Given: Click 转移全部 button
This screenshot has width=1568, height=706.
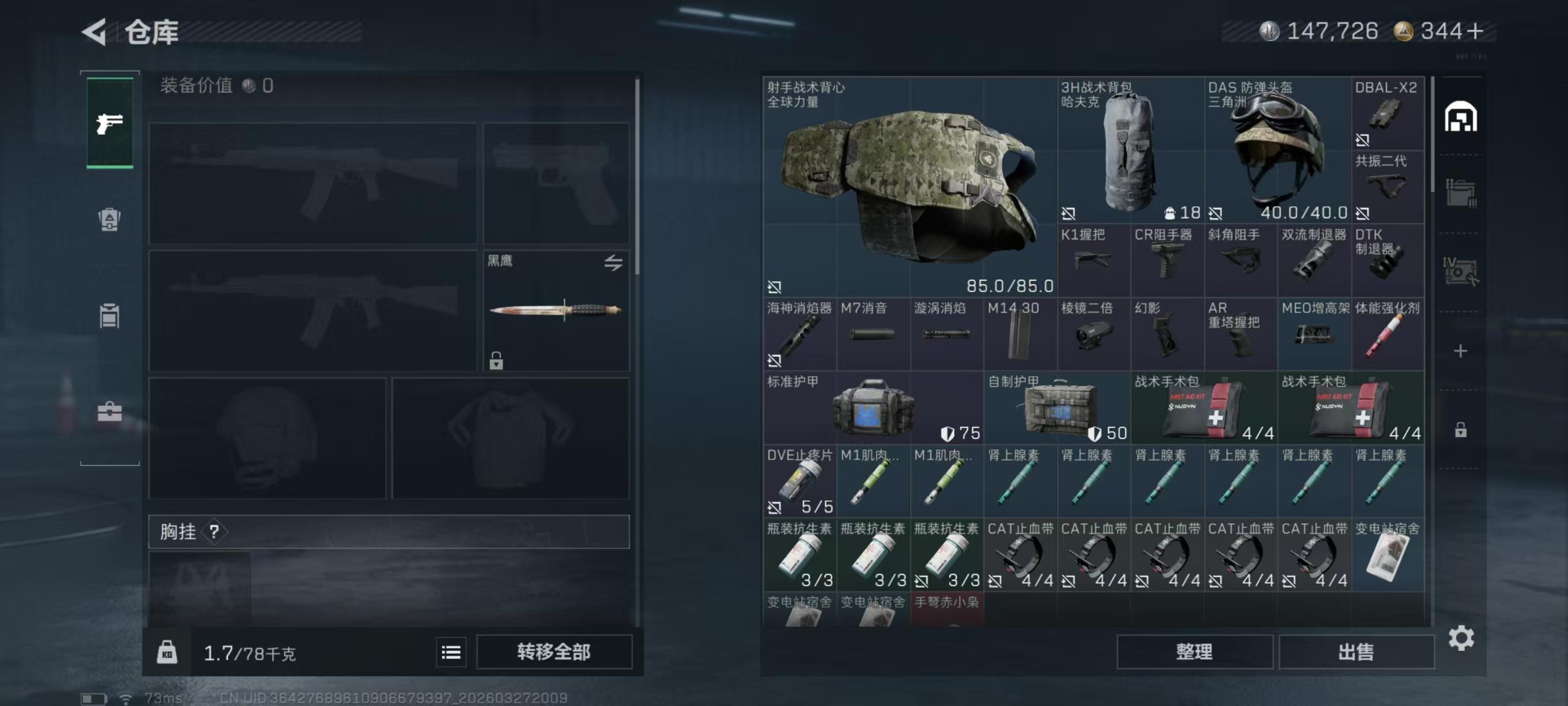Looking at the screenshot, I should pos(554,652).
